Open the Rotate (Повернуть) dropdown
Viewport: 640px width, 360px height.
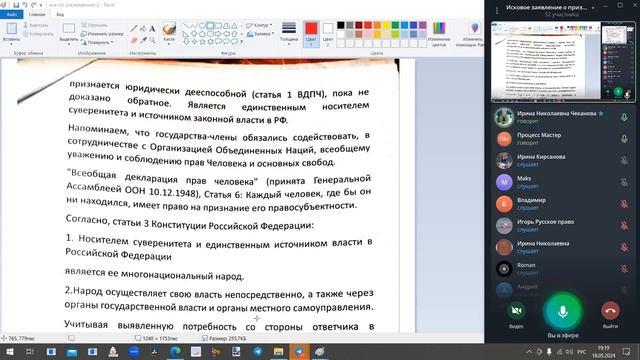pyautogui.click(x=98, y=42)
